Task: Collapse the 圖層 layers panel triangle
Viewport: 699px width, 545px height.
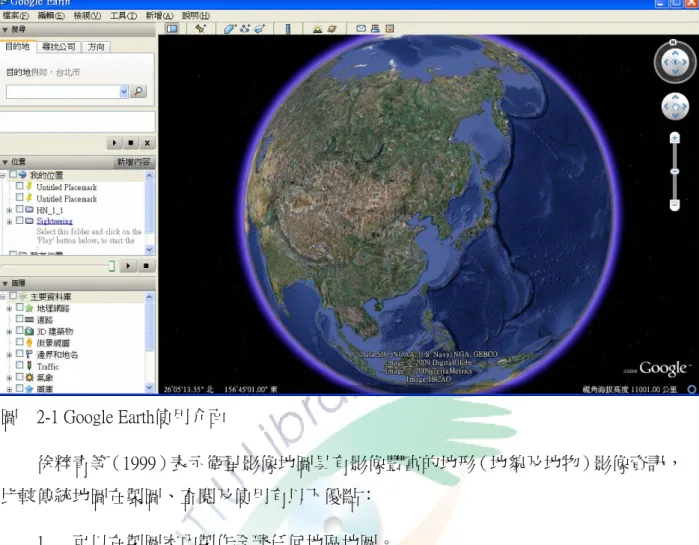Action: (x=5, y=283)
